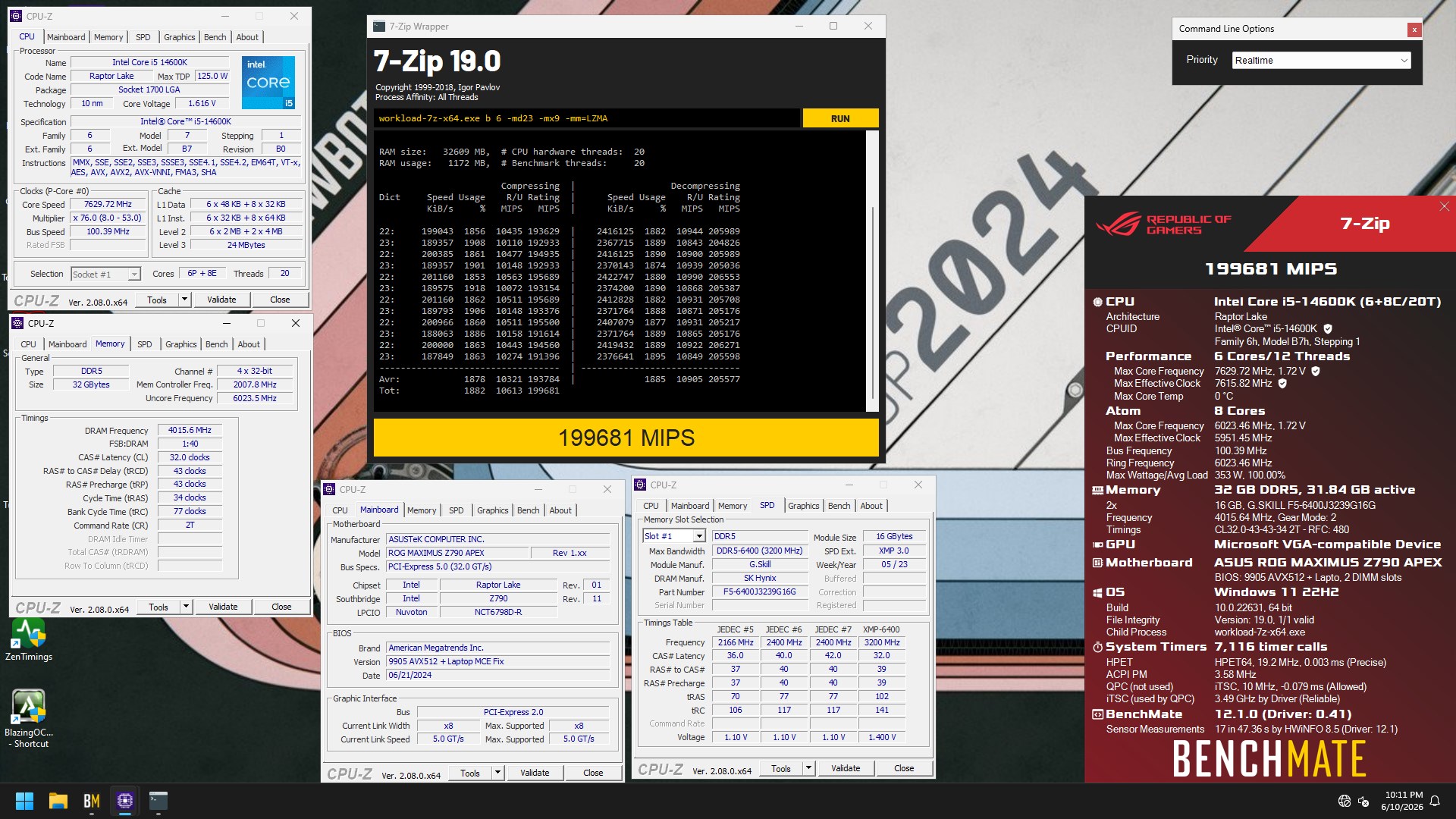The width and height of the screenshot is (1456, 819).
Task: Click the BIOS Date 06/21/2024 field
Action: point(497,675)
